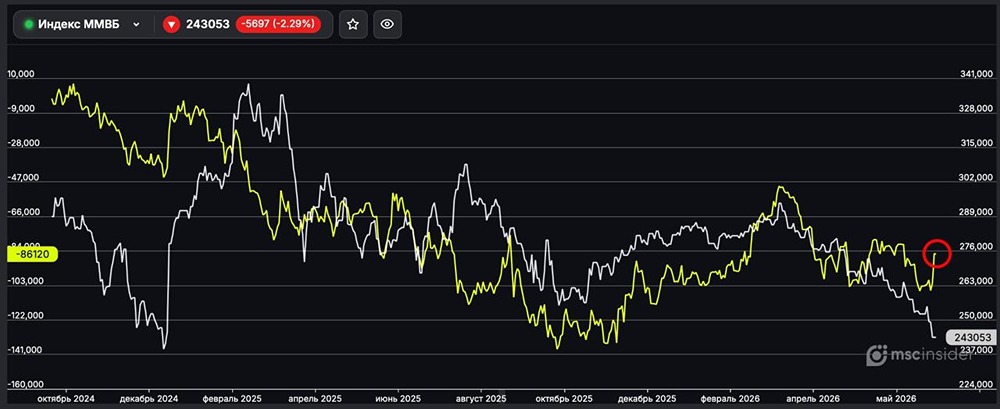
Task: Click the green status dot beside Индекс ММВБ
Action: click(29, 25)
